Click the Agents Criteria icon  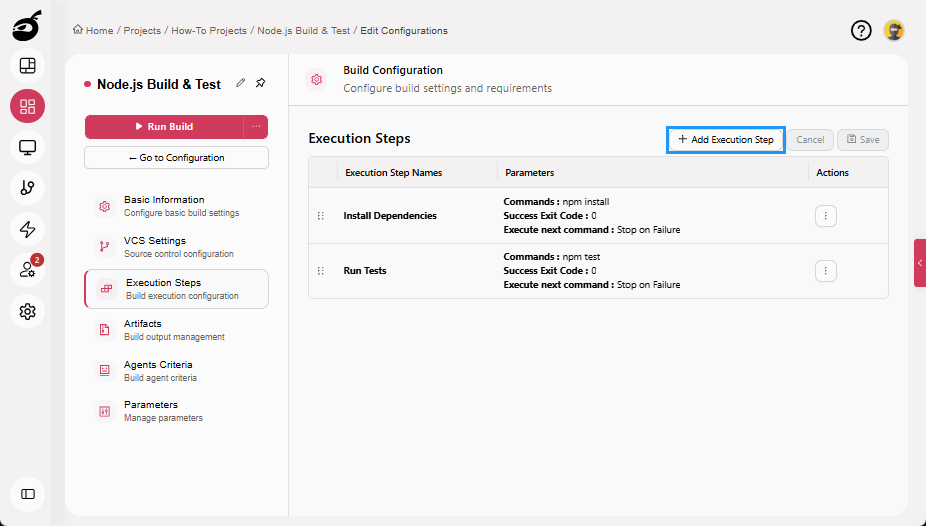click(x=105, y=370)
